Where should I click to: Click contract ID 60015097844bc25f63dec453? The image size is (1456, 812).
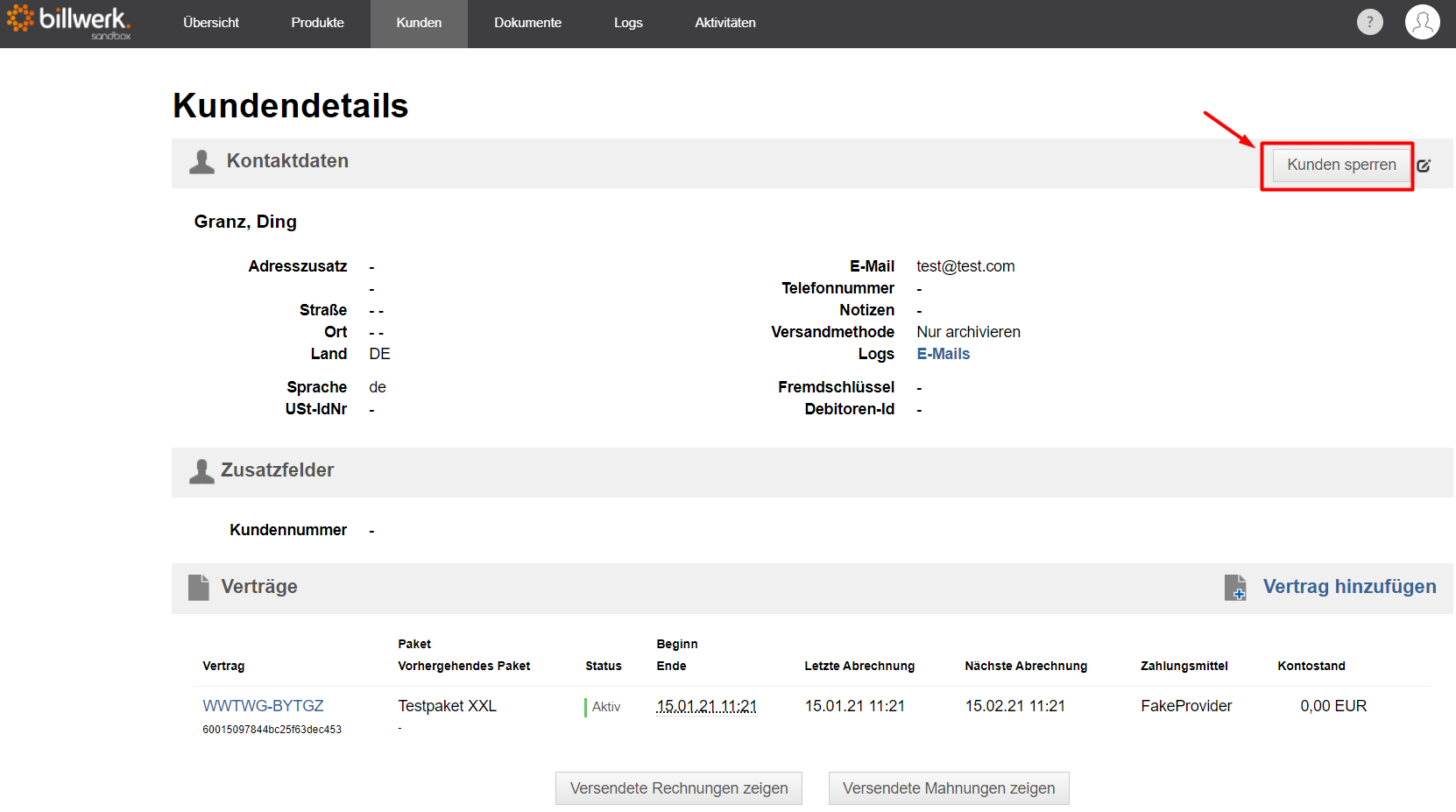click(272, 730)
